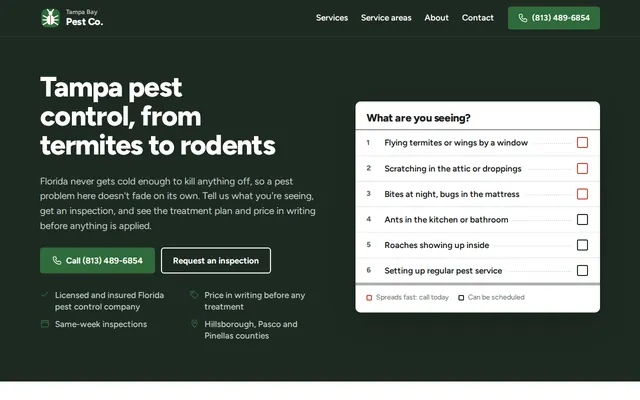The height and width of the screenshot is (400, 640).
Task: Open Contact from the top navigation
Action: (478, 18)
